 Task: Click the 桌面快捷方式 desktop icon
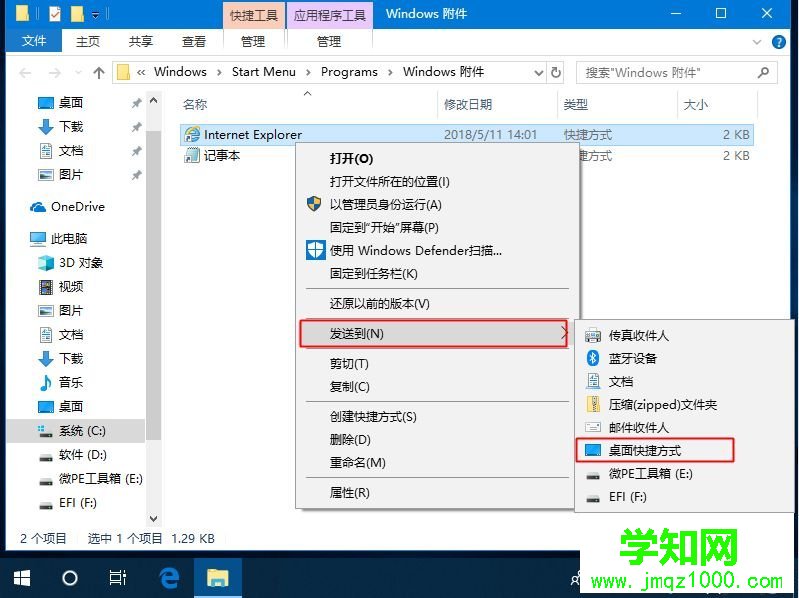tap(593, 450)
